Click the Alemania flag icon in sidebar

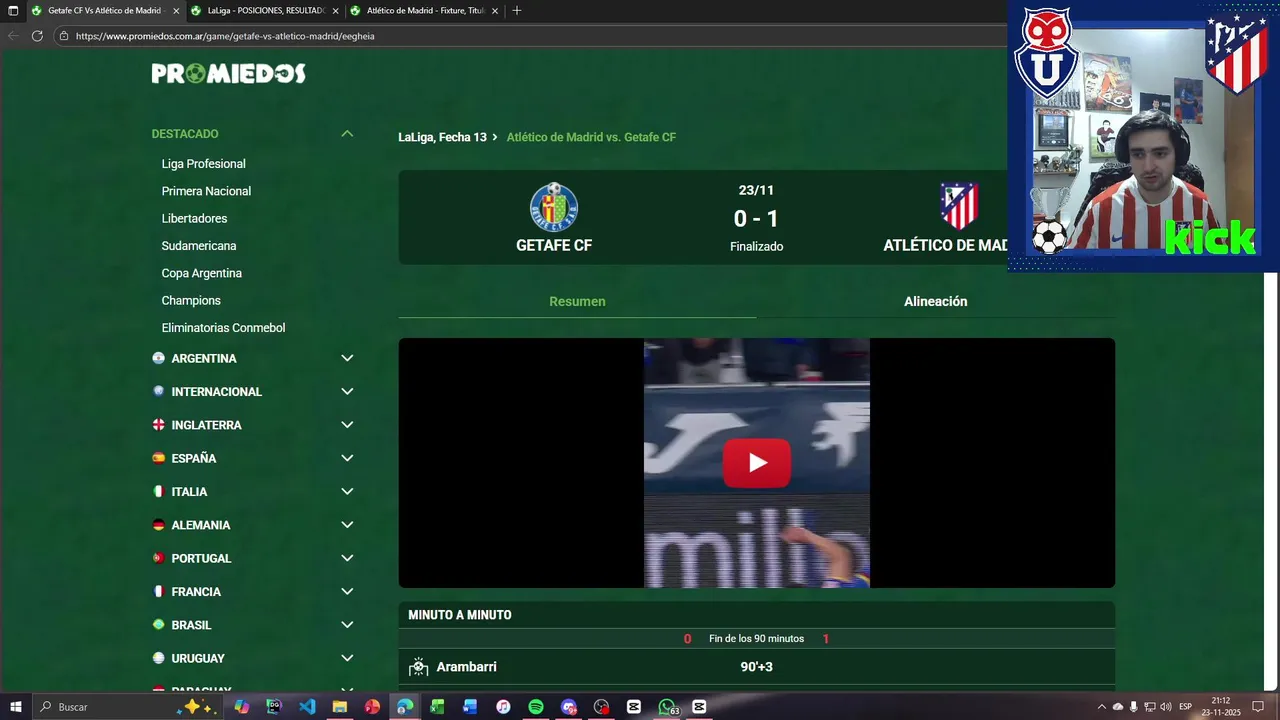point(158,525)
